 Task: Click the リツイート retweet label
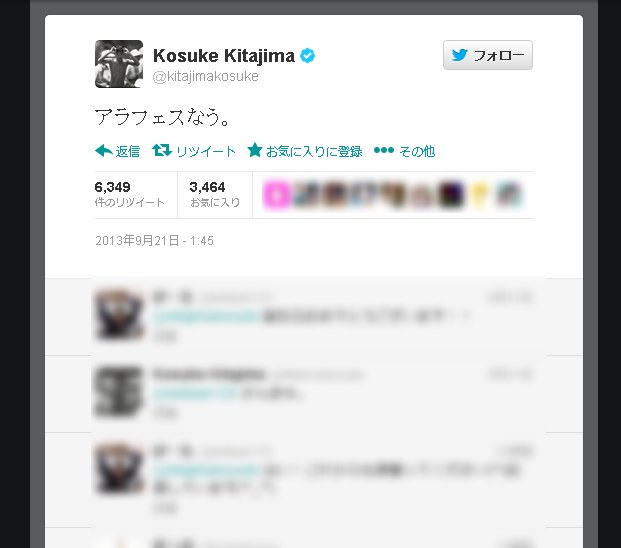click(206, 151)
